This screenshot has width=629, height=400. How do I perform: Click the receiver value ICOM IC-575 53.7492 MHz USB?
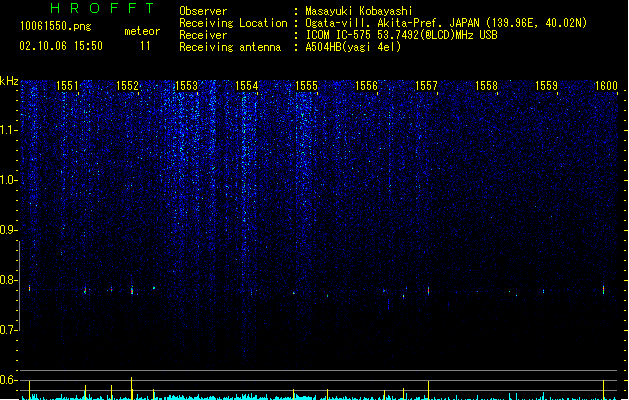[x=401, y=35]
